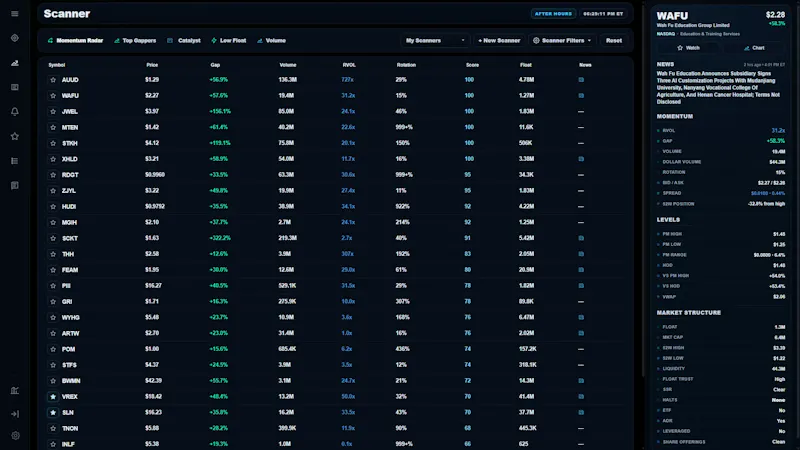The height and width of the screenshot is (450, 800).
Task: Open the Wah Fu Education news headline
Action: 718,87
